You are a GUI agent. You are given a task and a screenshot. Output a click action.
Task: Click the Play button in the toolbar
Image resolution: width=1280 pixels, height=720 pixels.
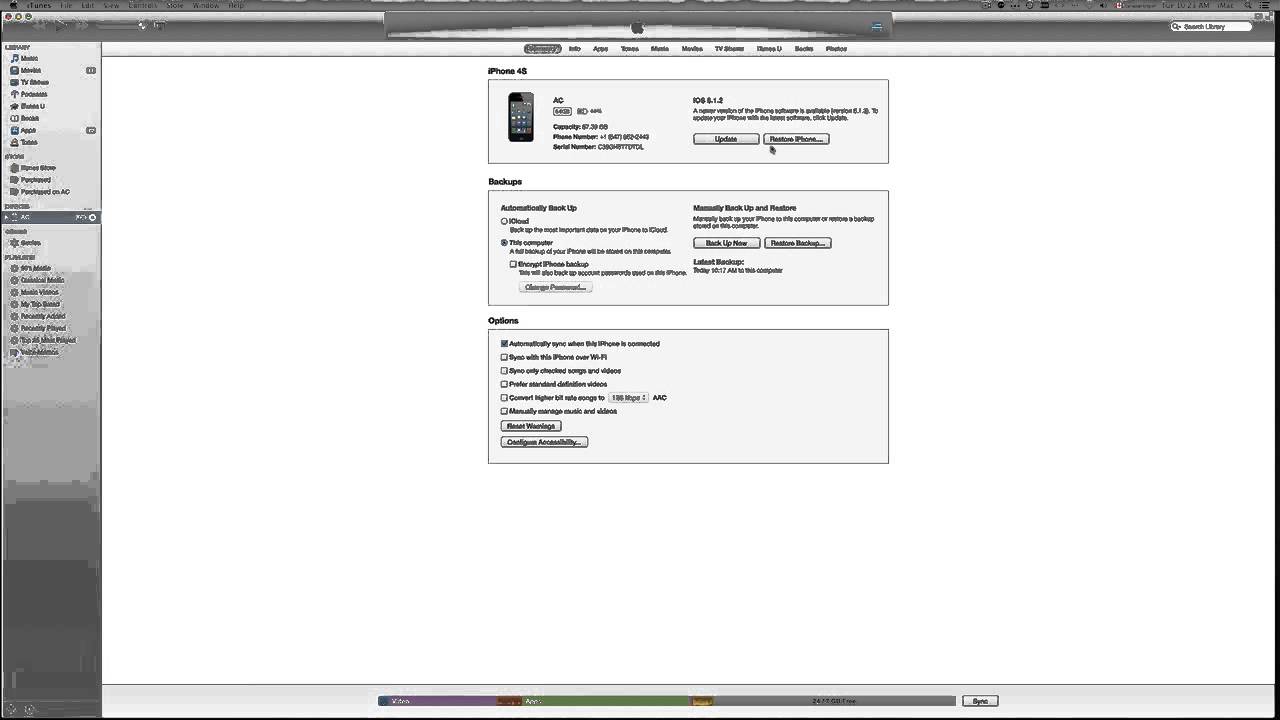pos(58,25)
